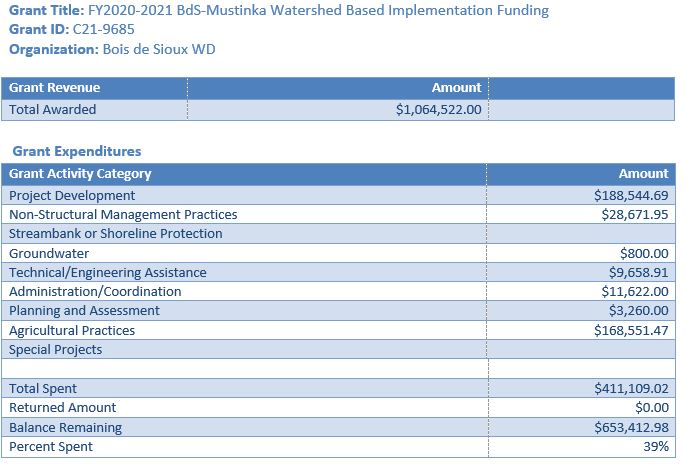Select the Total Awarded row label
The width and height of the screenshot is (687, 470).
coord(53,109)
